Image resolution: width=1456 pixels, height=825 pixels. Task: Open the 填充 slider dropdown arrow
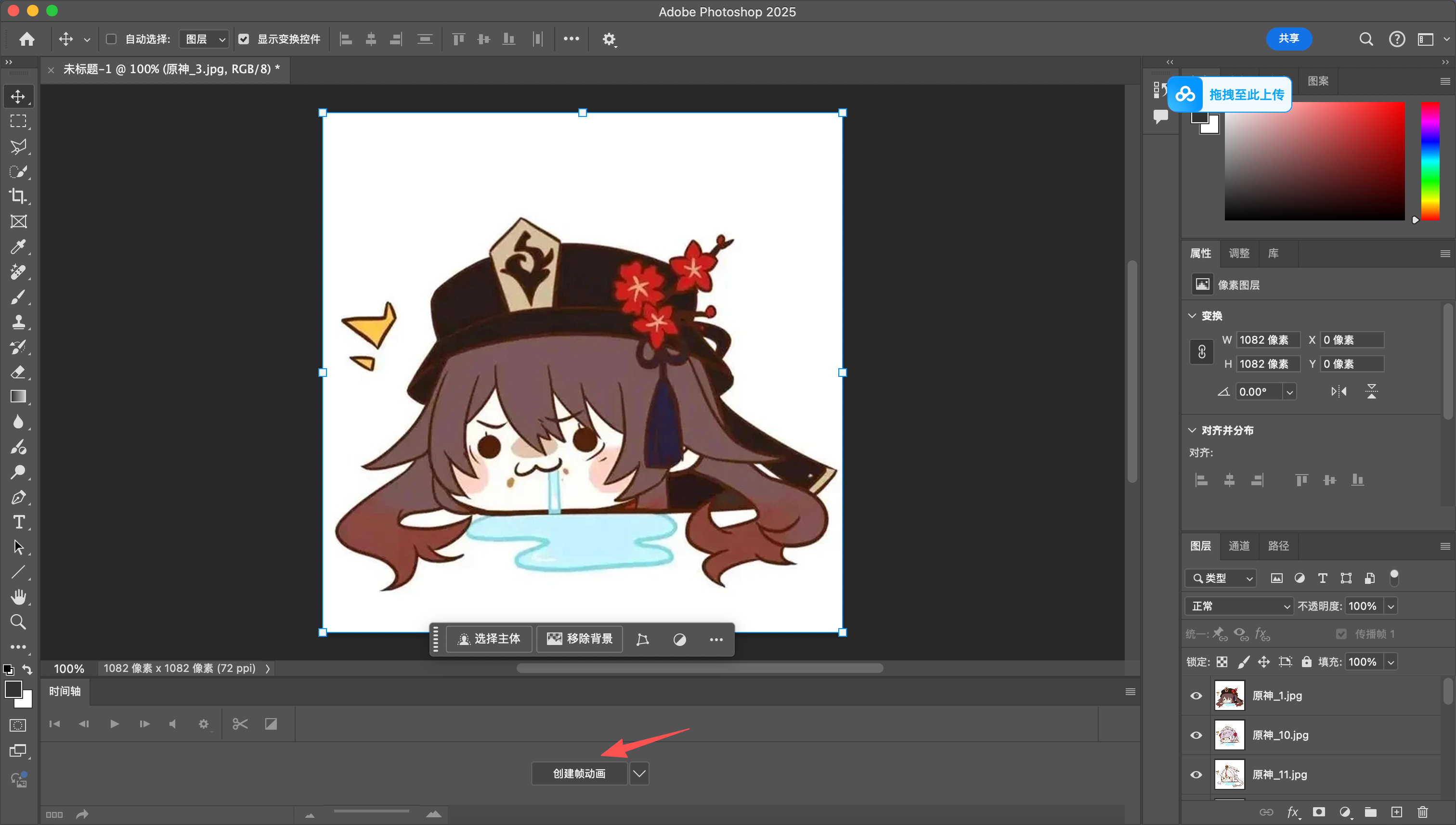tap(1391, 662)
